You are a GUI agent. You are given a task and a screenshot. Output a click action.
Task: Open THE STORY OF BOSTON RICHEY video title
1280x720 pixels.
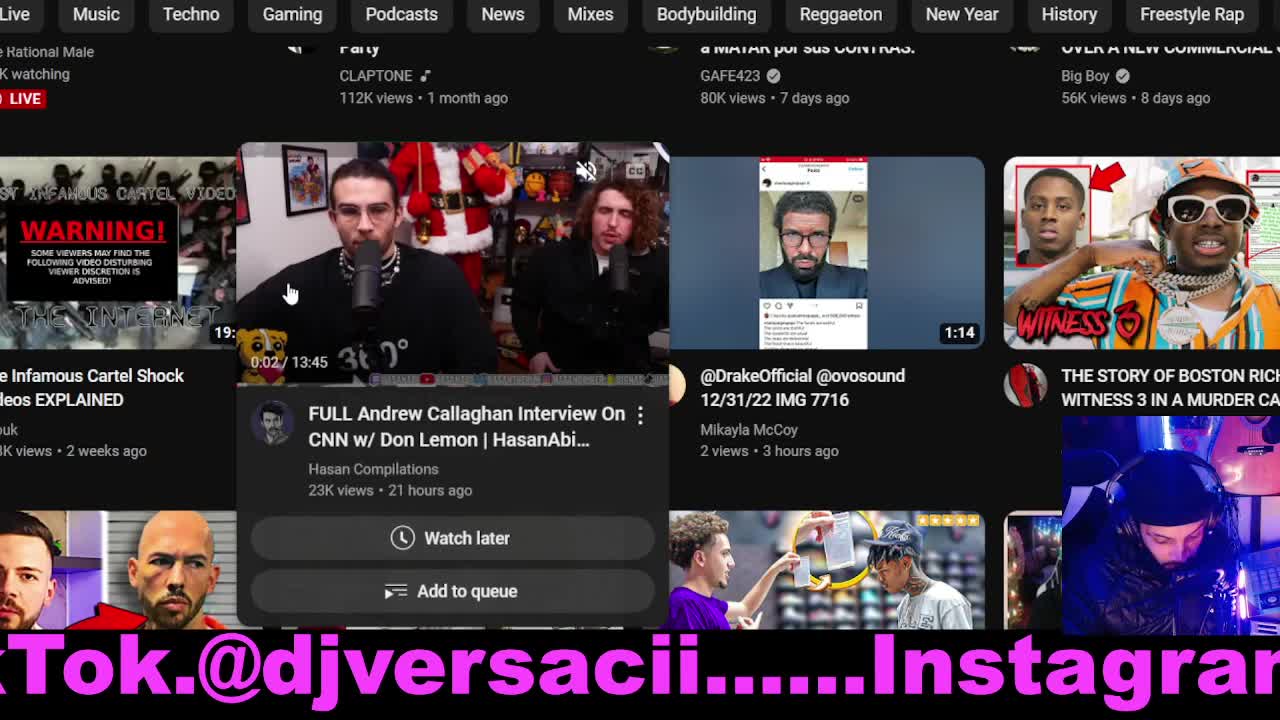coord(1170,388)
